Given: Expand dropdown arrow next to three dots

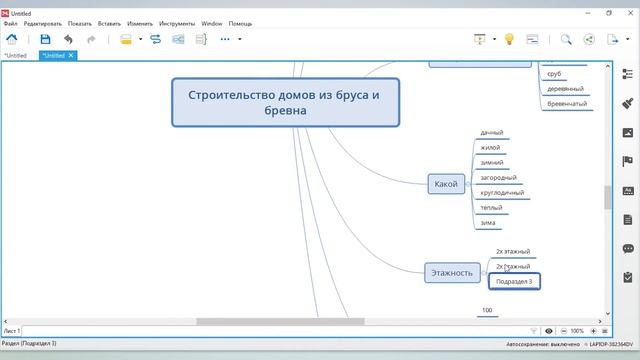Looking at the screenshot, I should point(240,39).
